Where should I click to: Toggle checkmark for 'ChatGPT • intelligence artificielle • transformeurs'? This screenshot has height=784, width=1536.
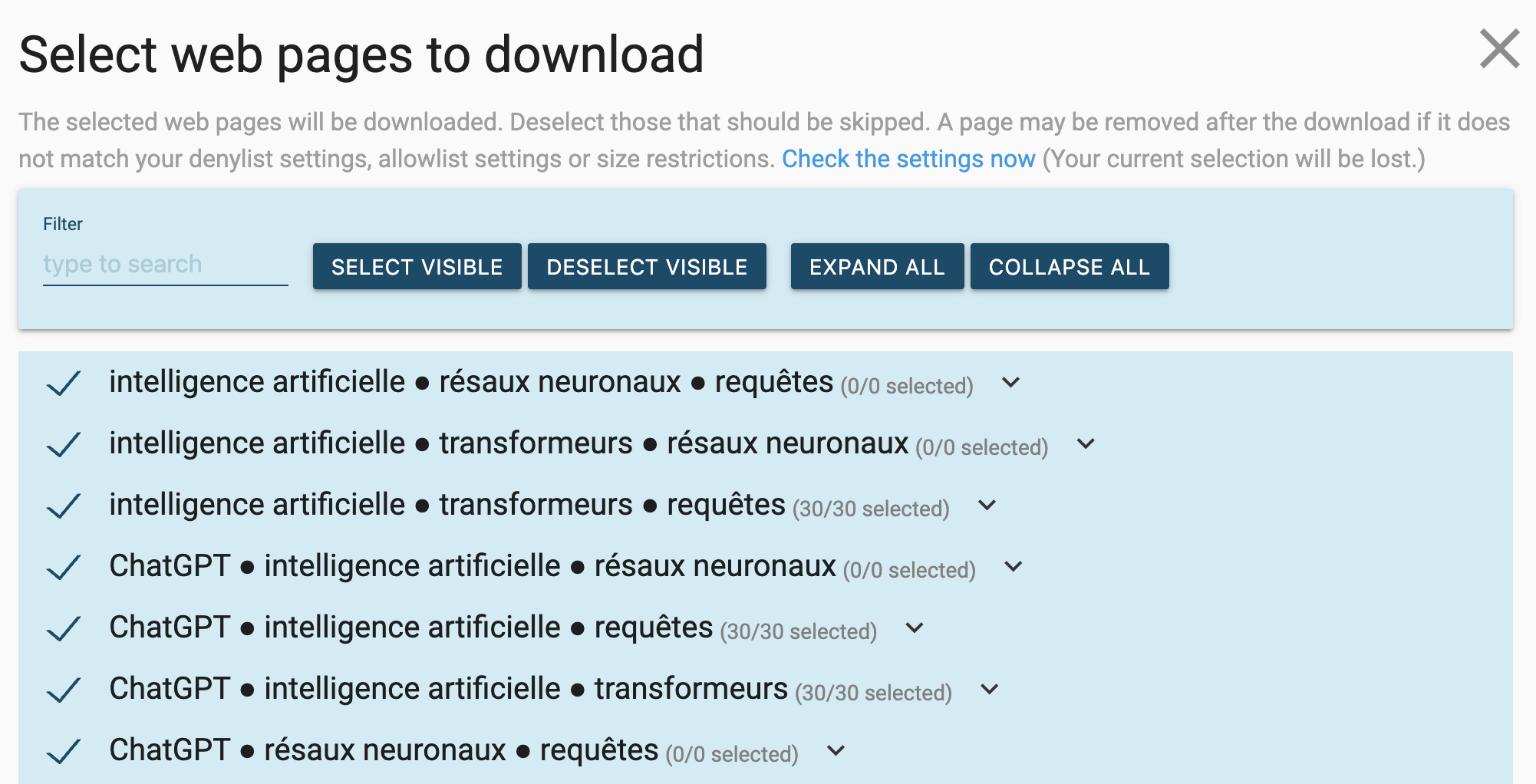(x=64, y=690)
